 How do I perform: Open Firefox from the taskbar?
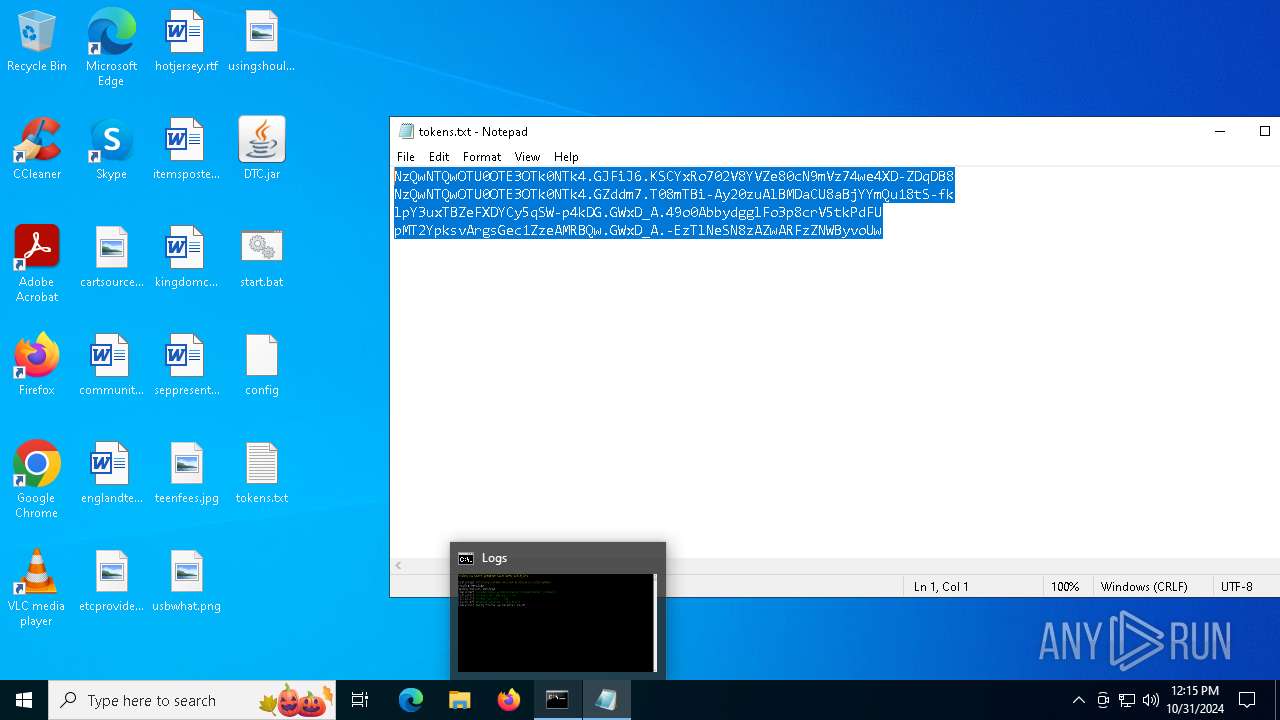pyautogui.click(x=509, y=700)
